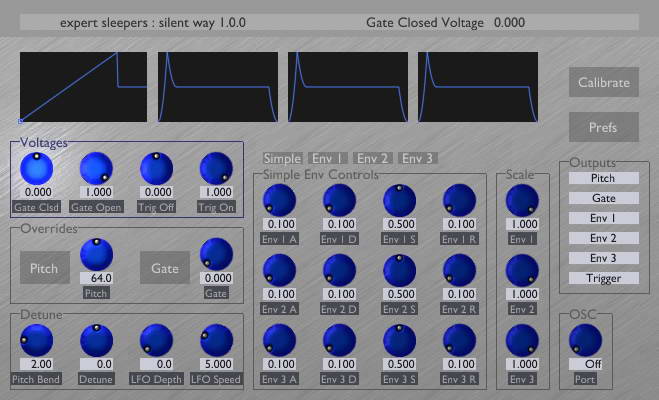659x400 pixels.
Task: Click the Gate Clsd voltage knob
Action: click(37, 168)
